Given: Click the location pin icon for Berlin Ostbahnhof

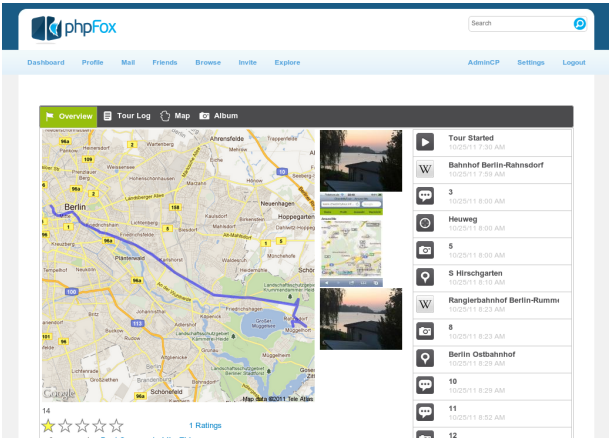Looking at the screenshot, I should (425, 358).
